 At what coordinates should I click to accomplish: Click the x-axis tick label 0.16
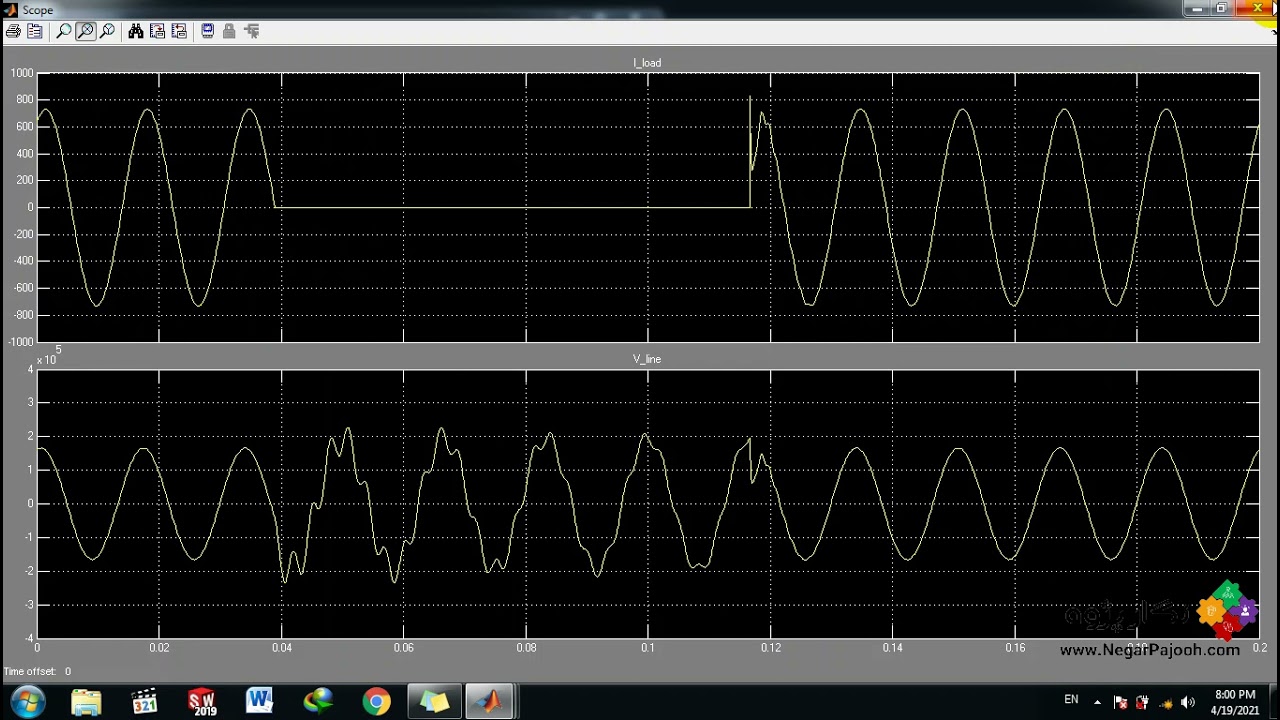1015,648
